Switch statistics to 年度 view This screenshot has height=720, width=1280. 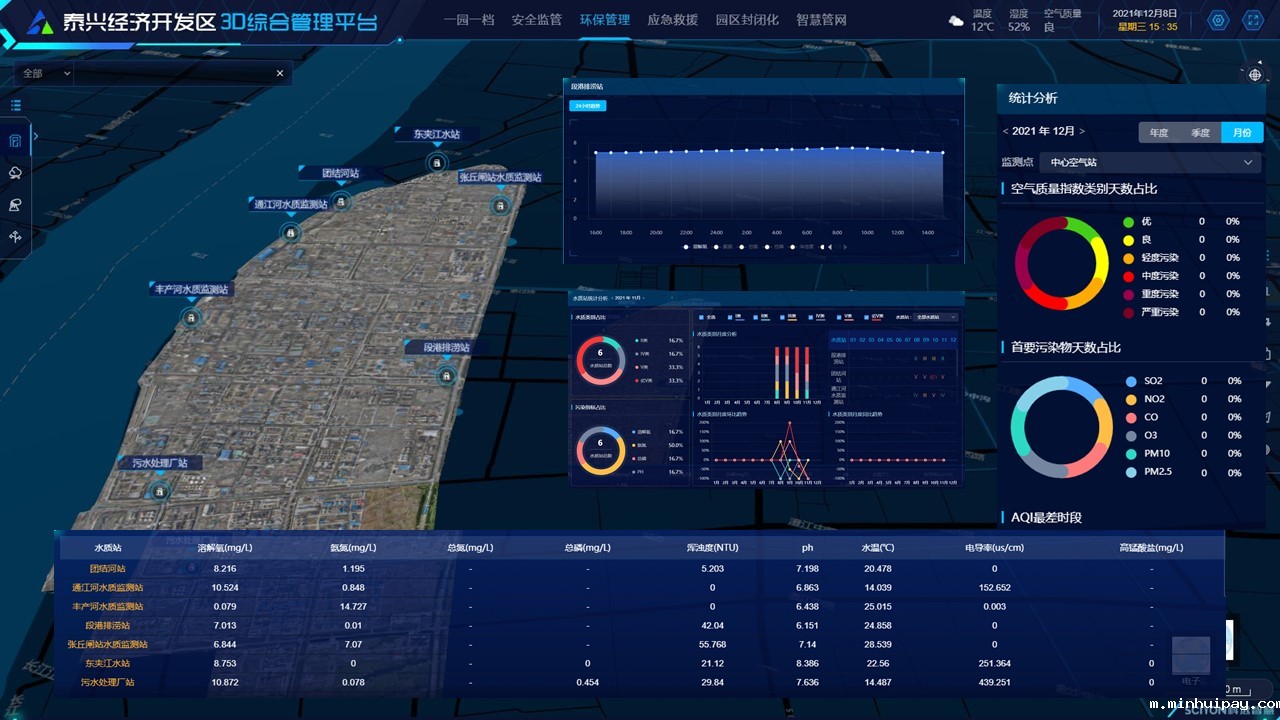click(1158, 133)
